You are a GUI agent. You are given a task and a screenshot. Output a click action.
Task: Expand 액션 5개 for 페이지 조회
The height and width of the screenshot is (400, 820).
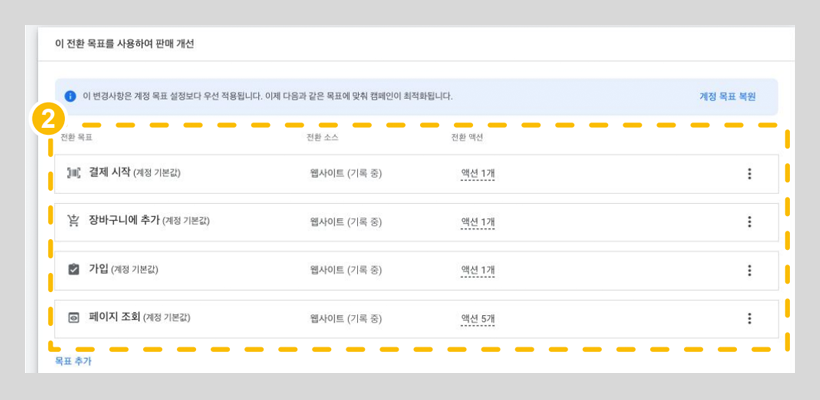pyautogui.click(x=477, y=318)
